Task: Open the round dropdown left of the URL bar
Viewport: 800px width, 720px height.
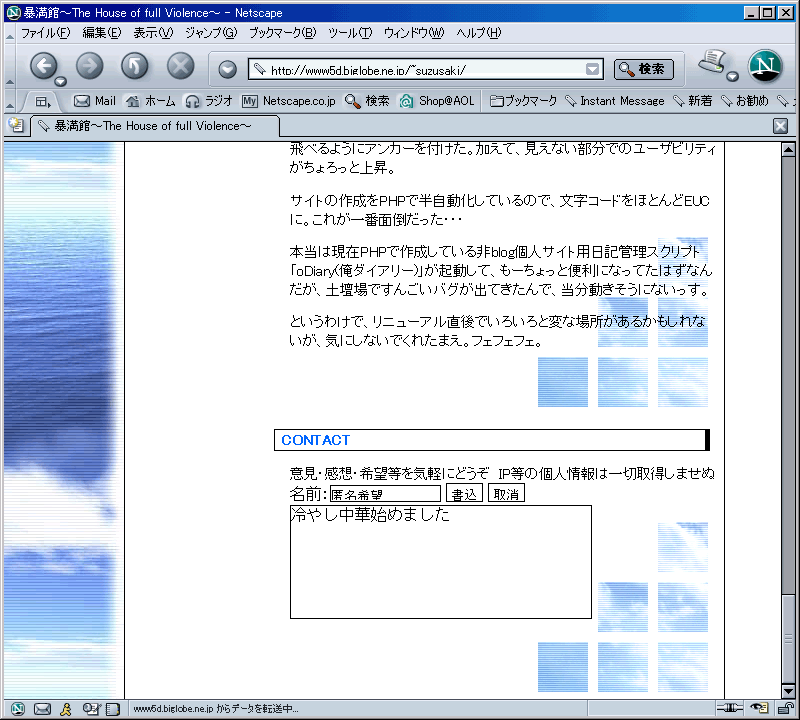Action: (x=228, y=69)
